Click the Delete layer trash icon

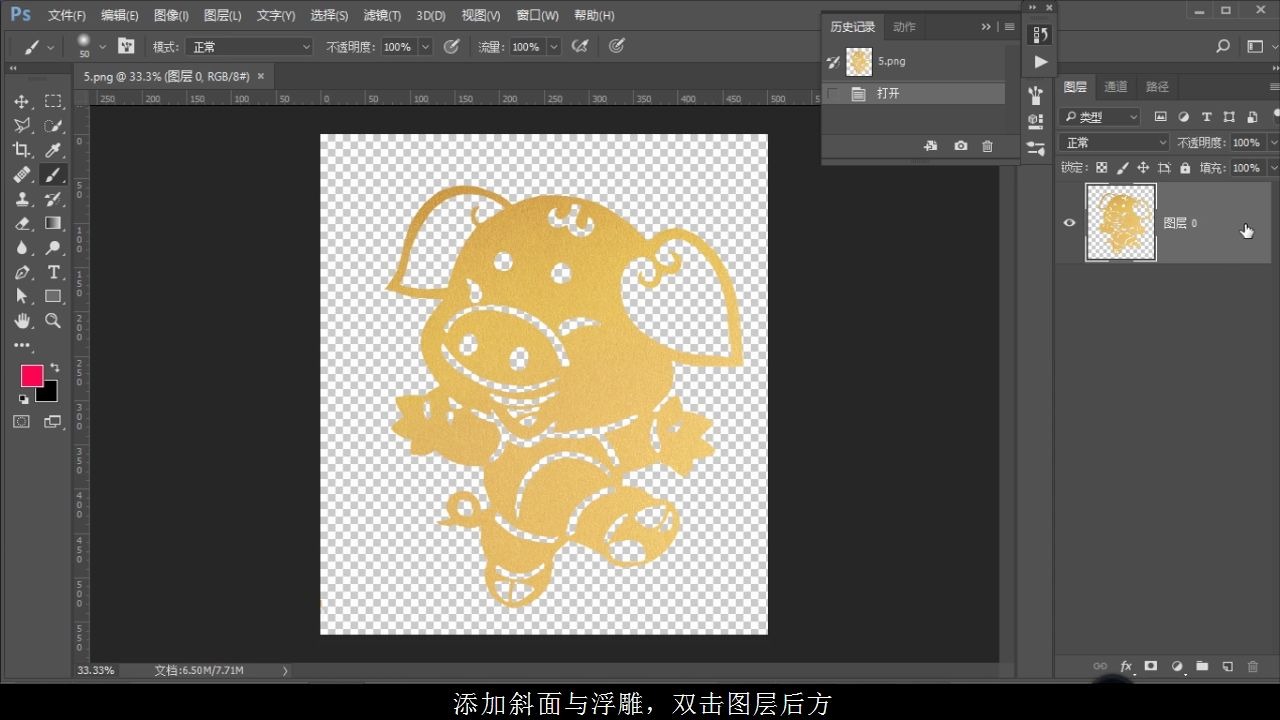1254,666
